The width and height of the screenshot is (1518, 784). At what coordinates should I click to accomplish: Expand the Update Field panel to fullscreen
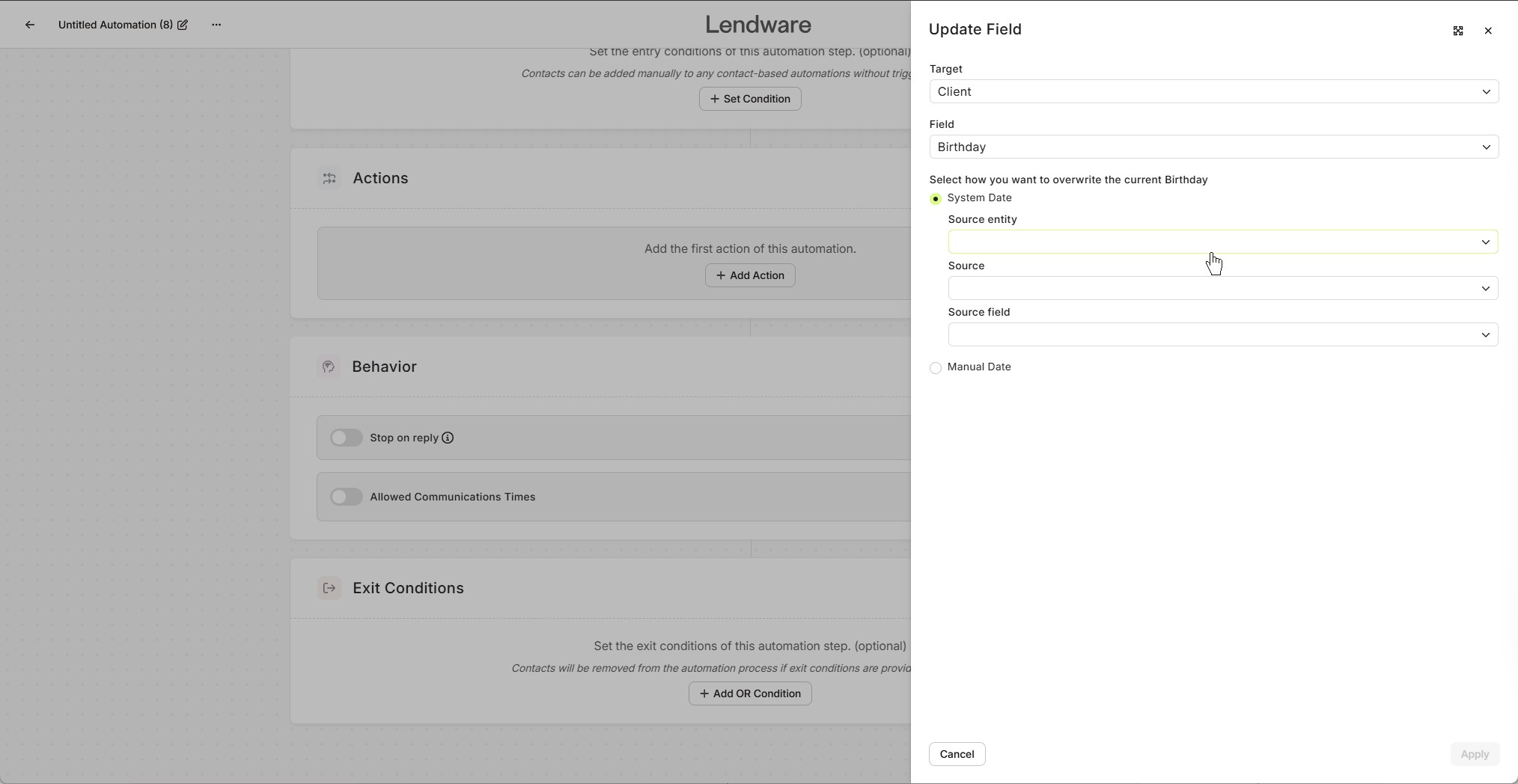coord(1457,31)
